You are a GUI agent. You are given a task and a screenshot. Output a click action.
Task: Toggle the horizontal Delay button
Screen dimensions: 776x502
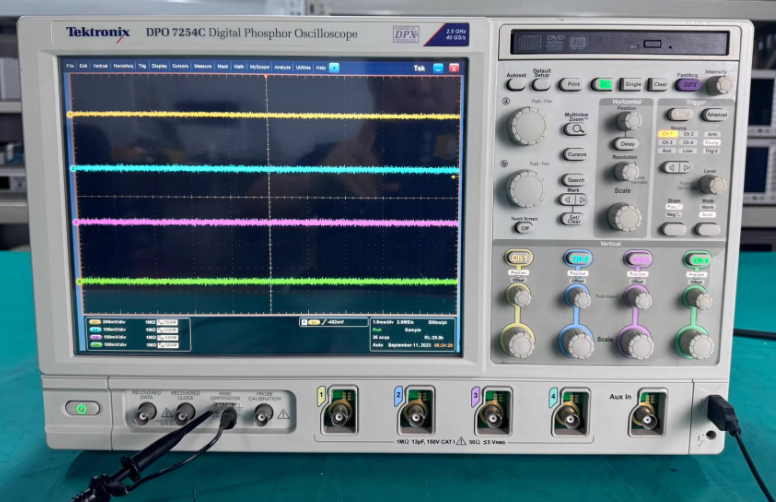pos(627,144)
